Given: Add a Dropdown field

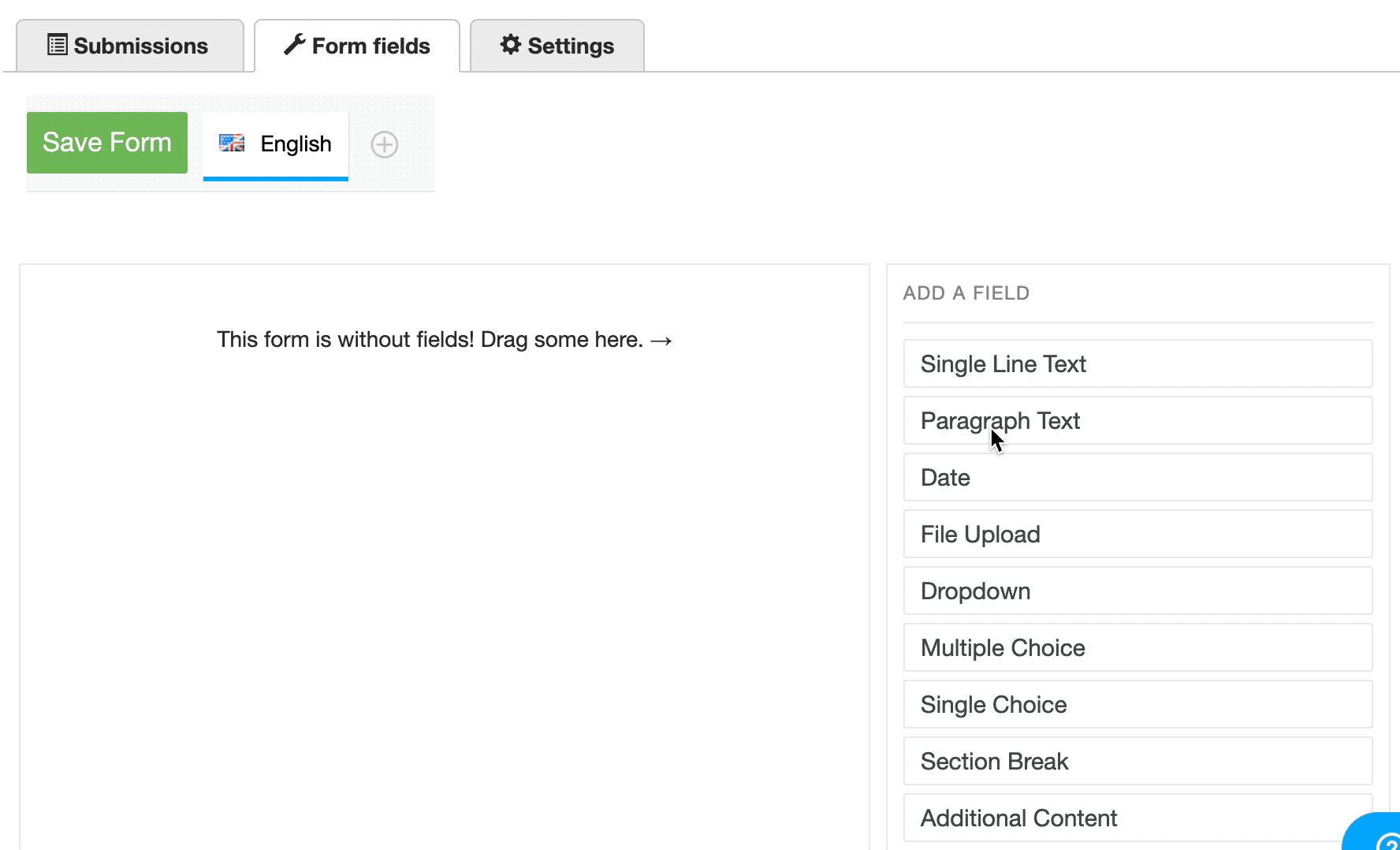Looking at the screenshot, I should (1137, 591).
